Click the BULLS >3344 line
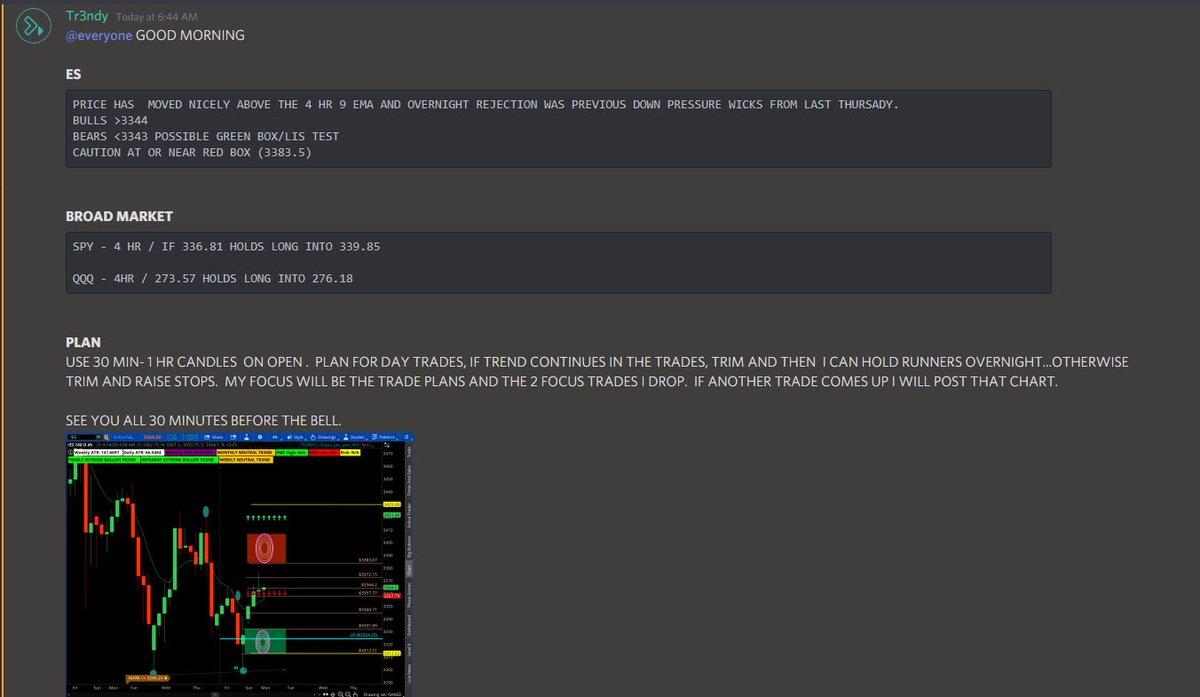1200x697 pixels. point(111,120)
